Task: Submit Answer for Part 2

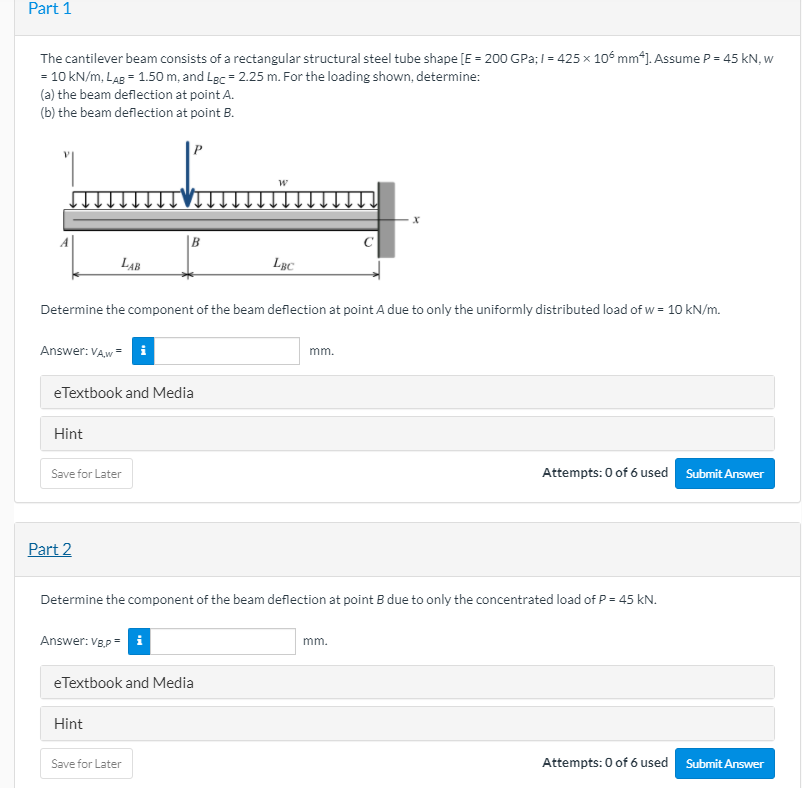Action: tap(724, 763)
